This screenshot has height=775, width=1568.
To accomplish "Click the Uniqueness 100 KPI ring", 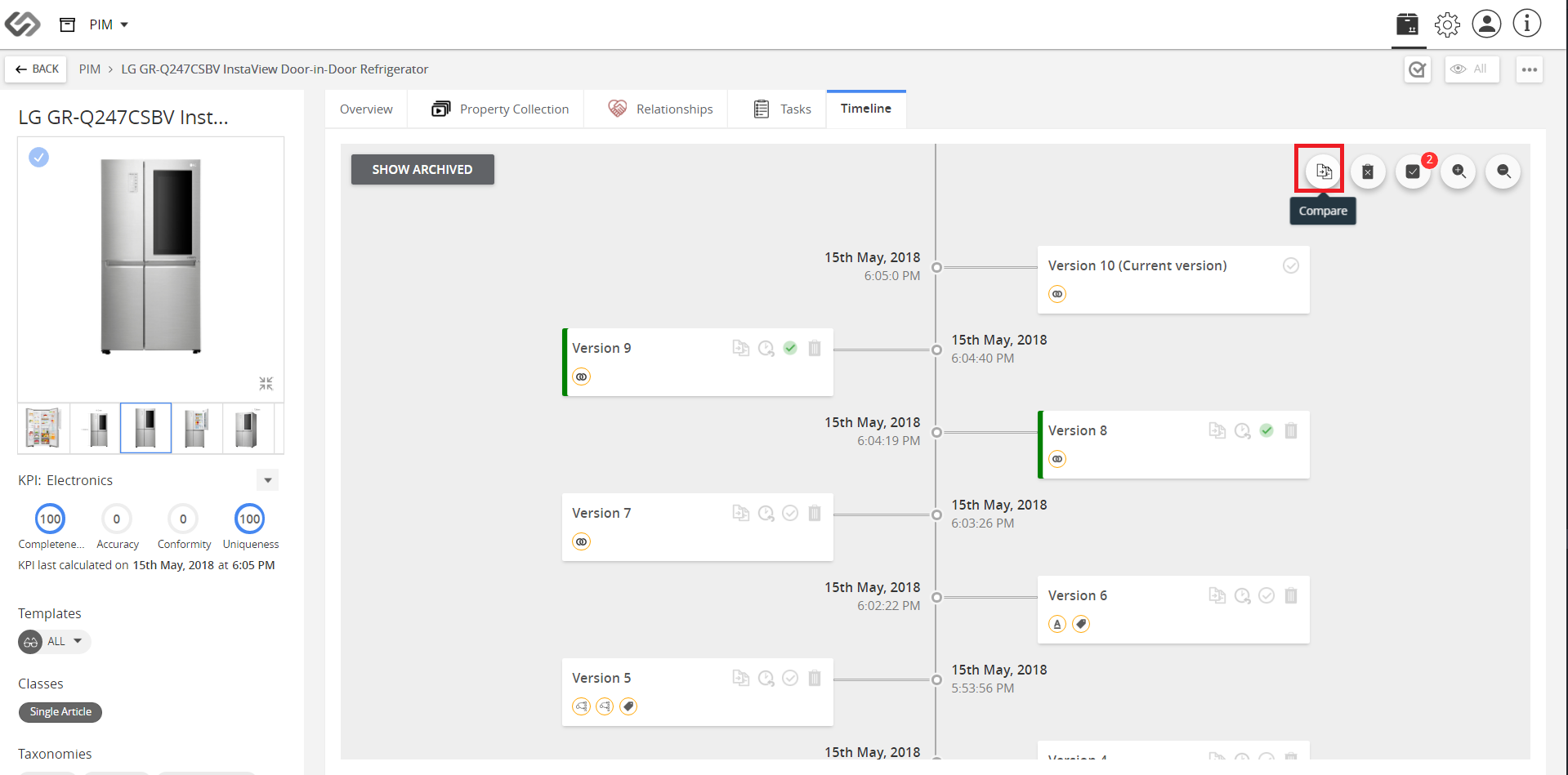I will 250,519.
